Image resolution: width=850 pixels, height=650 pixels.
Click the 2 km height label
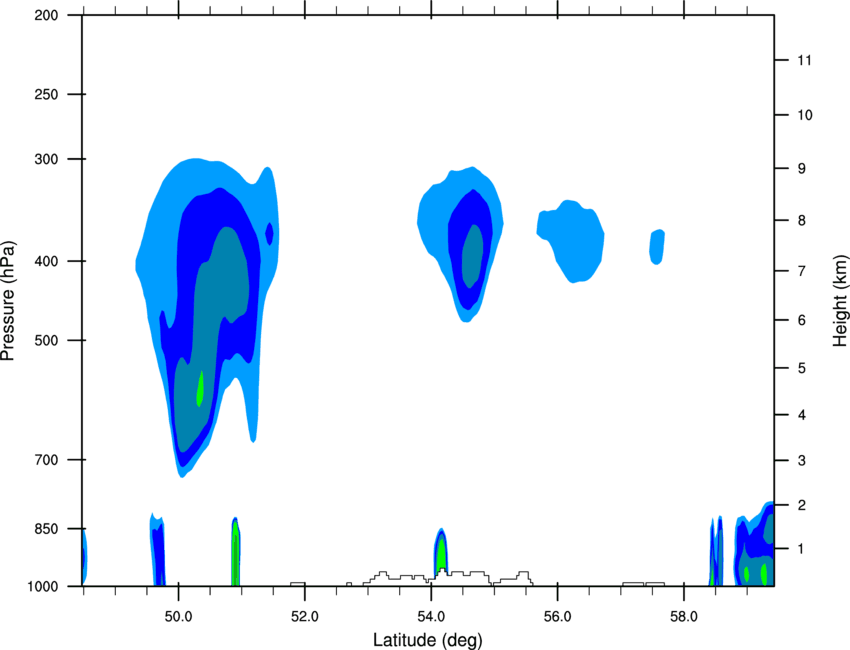802,505
